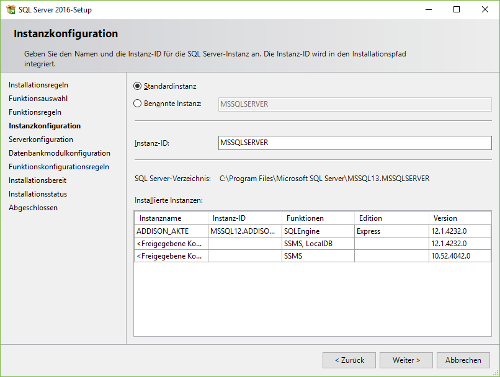This screenshot has width=500, height=377.
Task: Click the SSMS, LocalDB functions cell
Action: (x=318, y=244)
